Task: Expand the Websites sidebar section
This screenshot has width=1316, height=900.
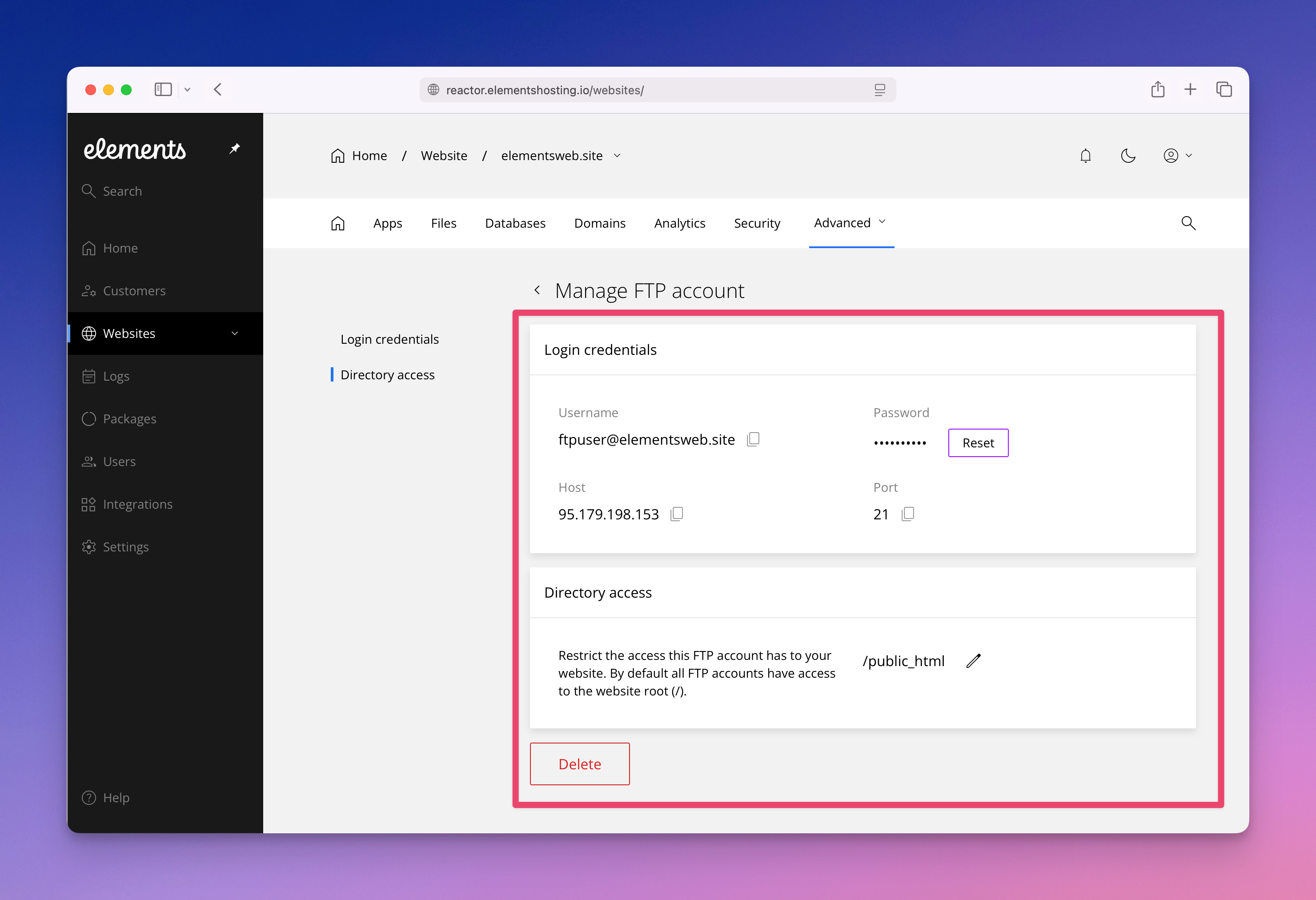Action: (234, 333)
